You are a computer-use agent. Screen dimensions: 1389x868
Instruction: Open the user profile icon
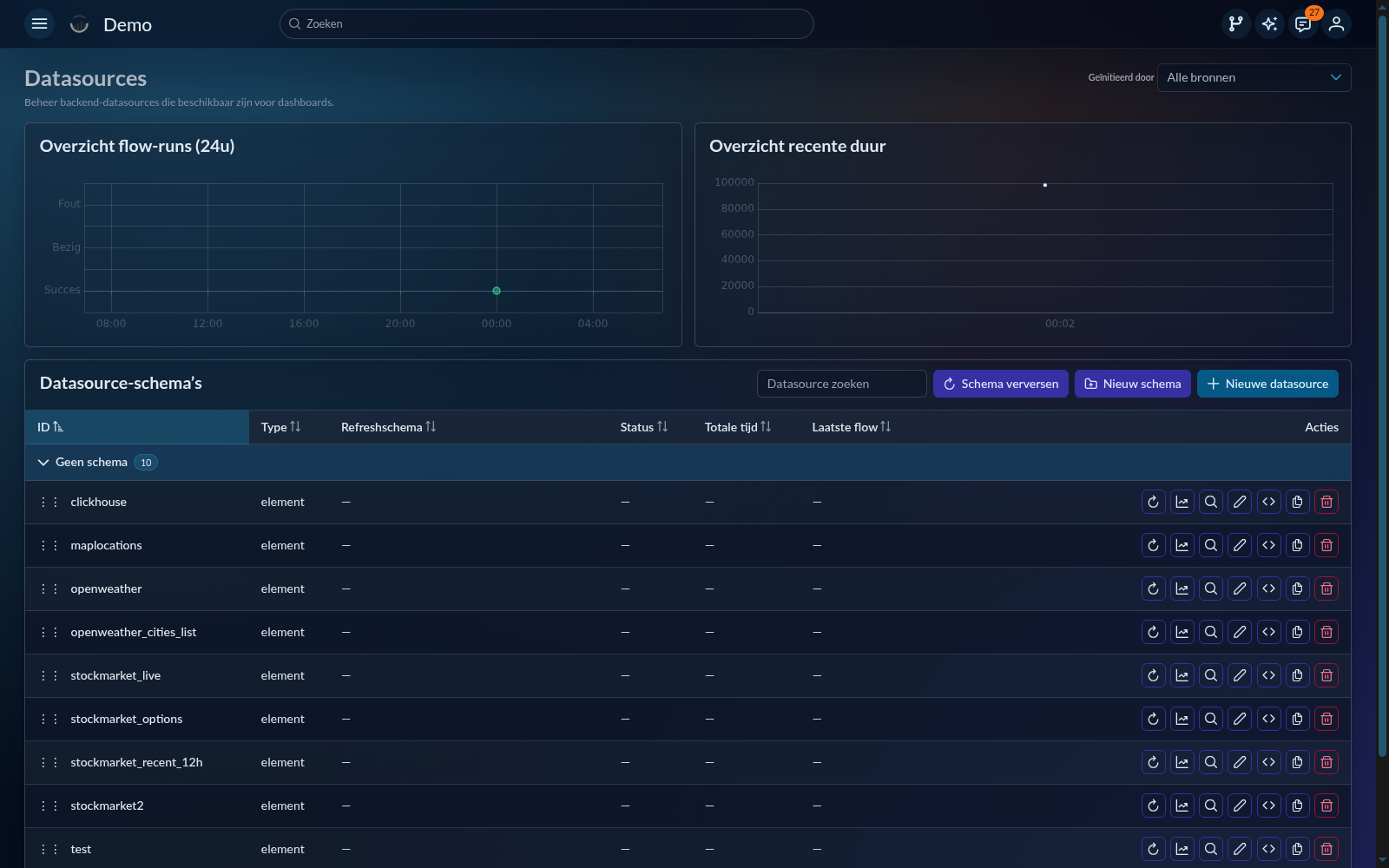click(x=1337, y=24)
